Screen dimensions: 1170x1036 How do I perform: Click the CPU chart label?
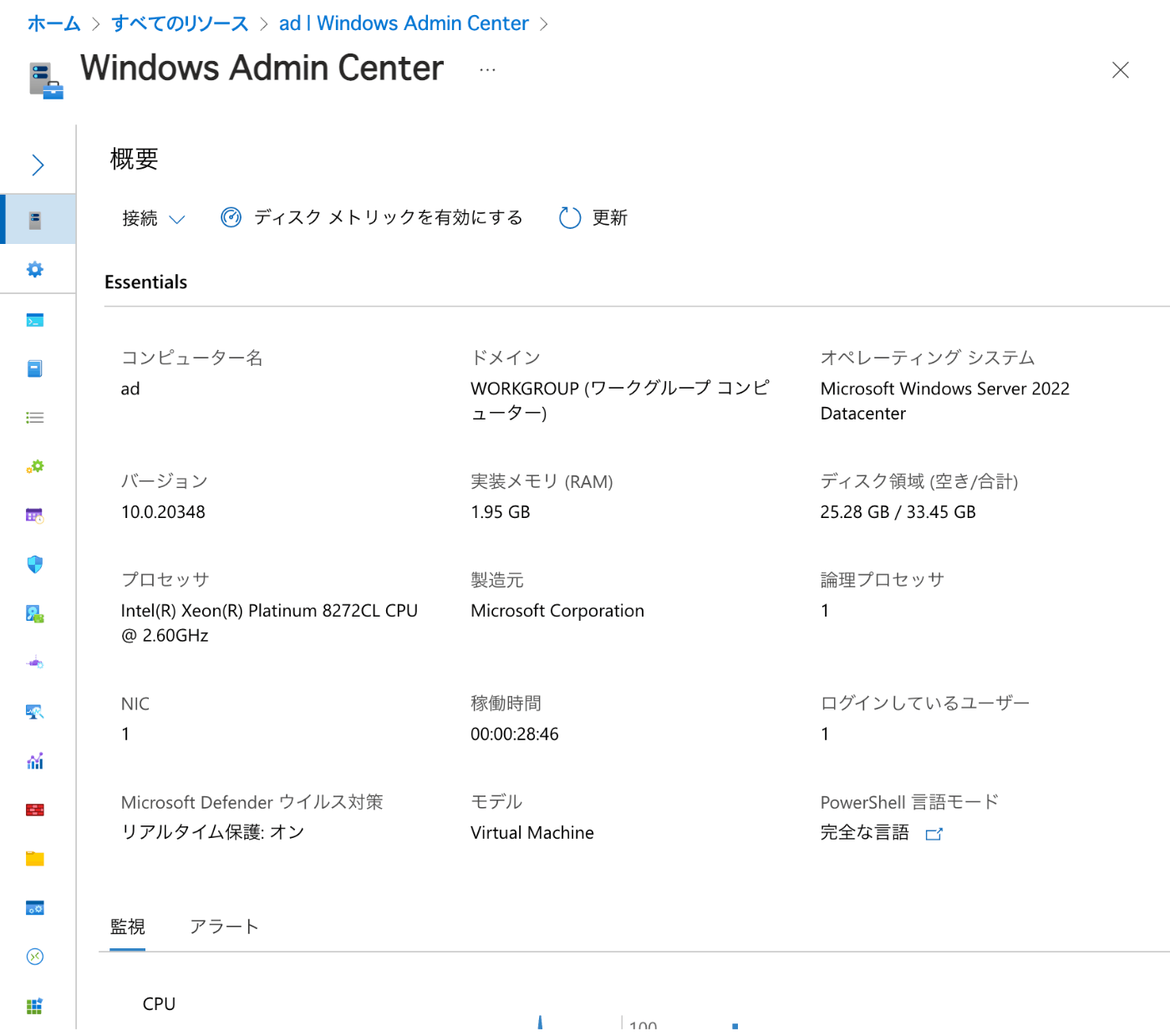pos(159,1004)
